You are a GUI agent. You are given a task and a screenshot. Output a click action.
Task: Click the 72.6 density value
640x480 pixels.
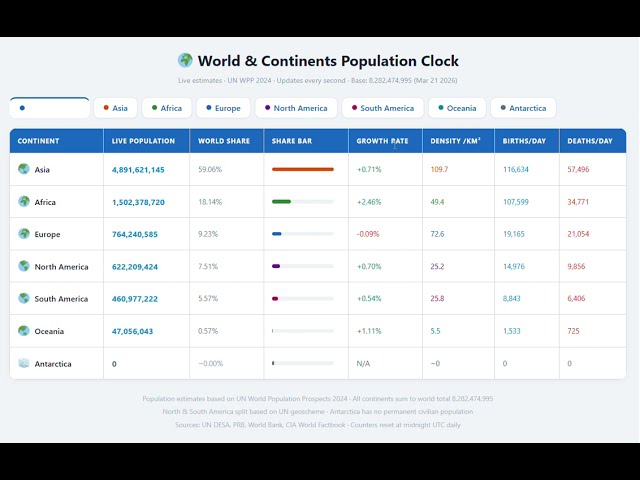pyautogui.click(x=437, y=234)
